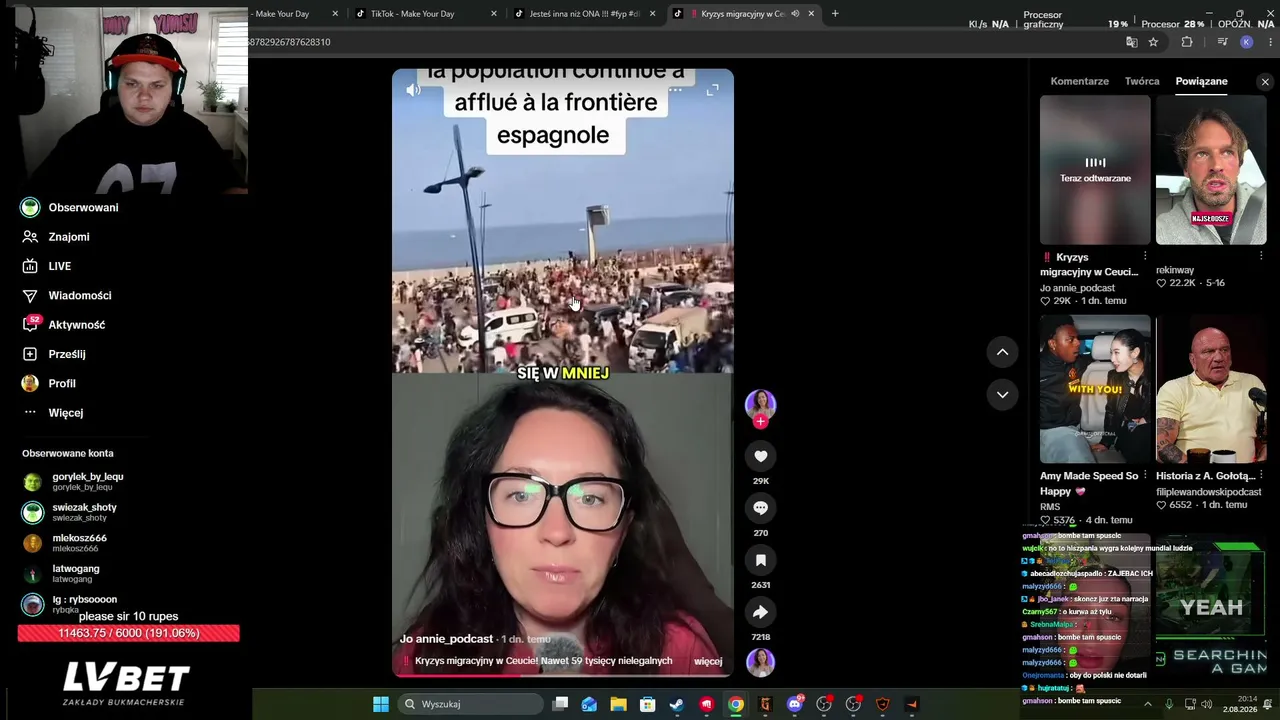This screenshot has width=1280, height=720.
Task: Select the Powiązane tab
Action: click(1201, 81)
